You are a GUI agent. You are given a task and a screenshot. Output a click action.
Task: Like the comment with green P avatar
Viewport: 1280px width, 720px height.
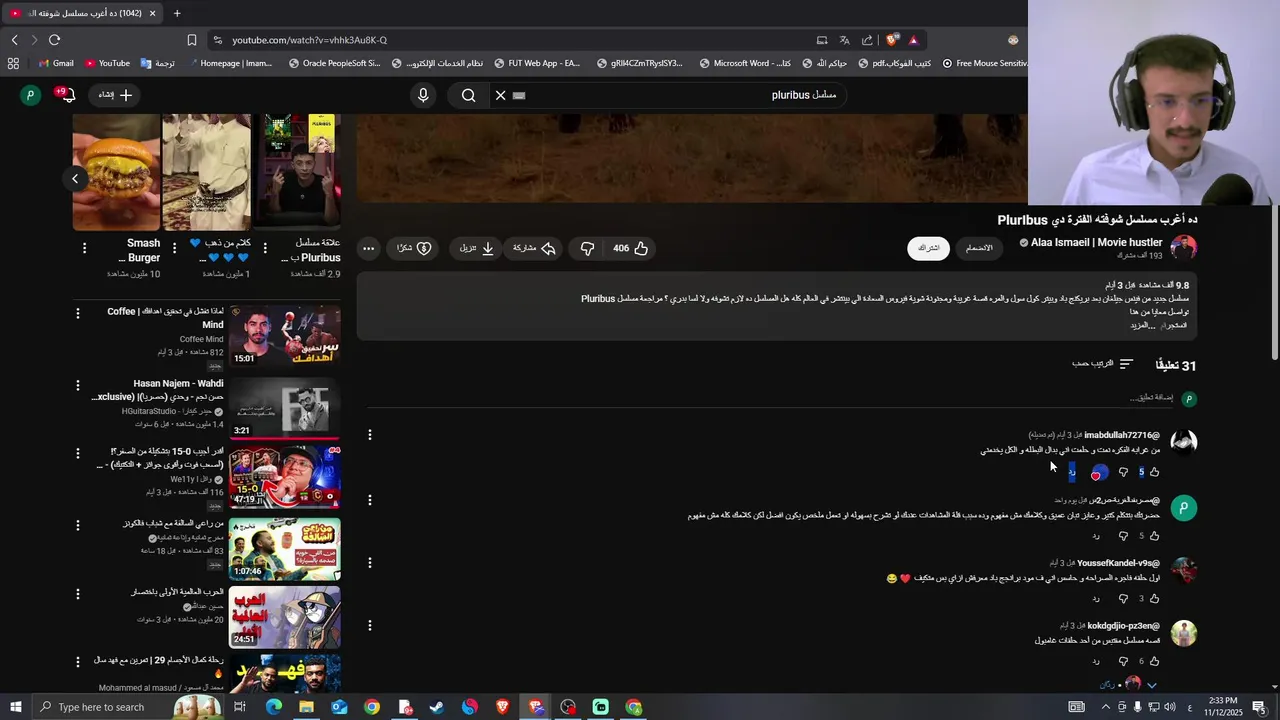1155,535
